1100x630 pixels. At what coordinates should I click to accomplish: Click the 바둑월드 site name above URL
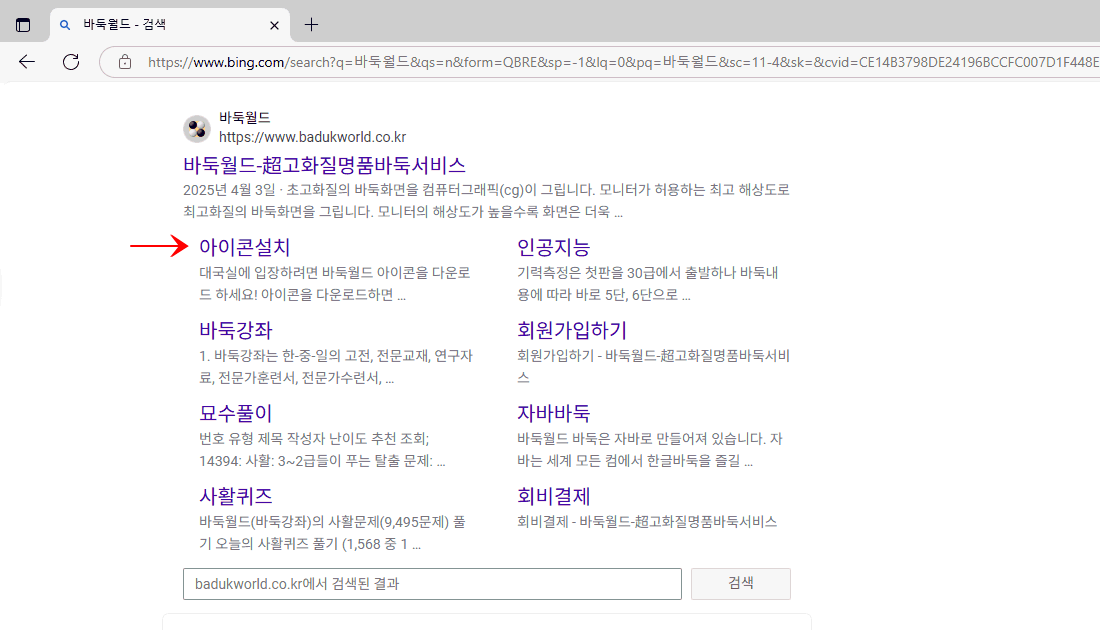[x=244, y=117]
